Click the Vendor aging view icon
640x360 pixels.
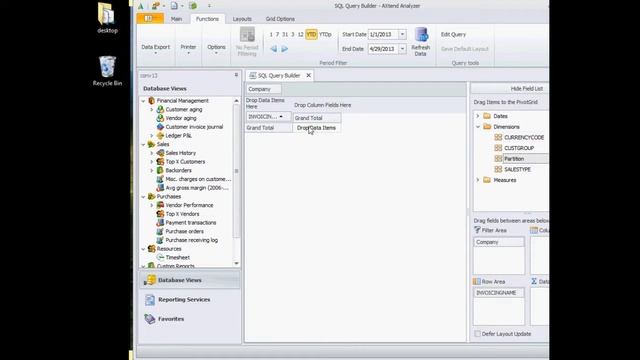coord(160,118)
